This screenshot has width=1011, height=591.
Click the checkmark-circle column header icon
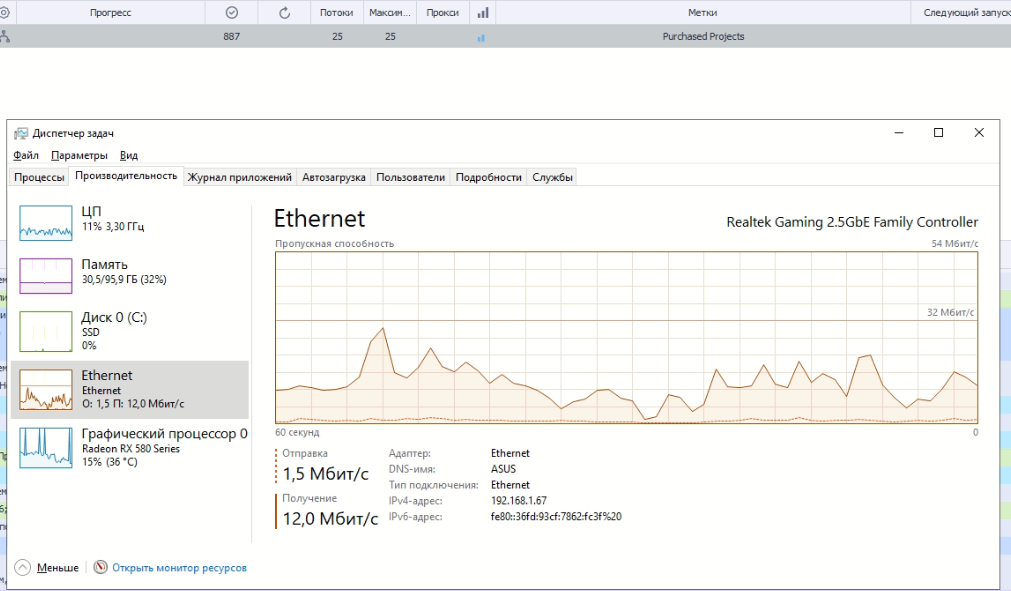[232, 13]
